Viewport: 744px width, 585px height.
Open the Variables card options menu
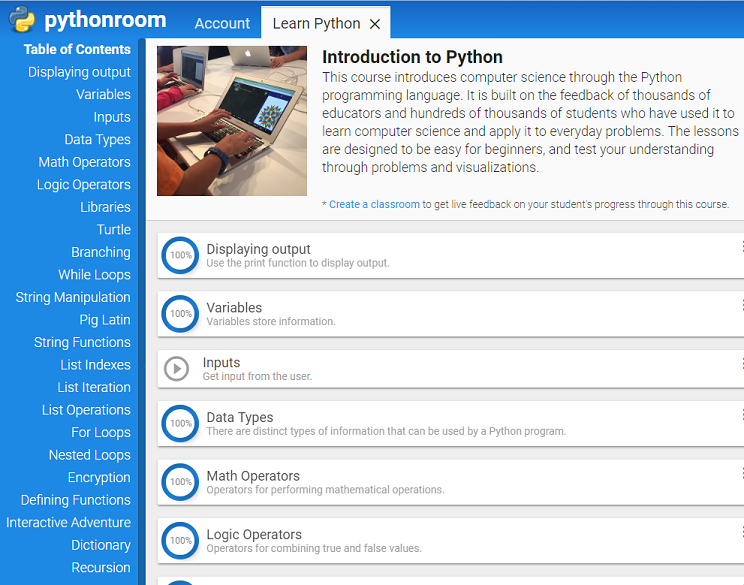pos(741,305)
